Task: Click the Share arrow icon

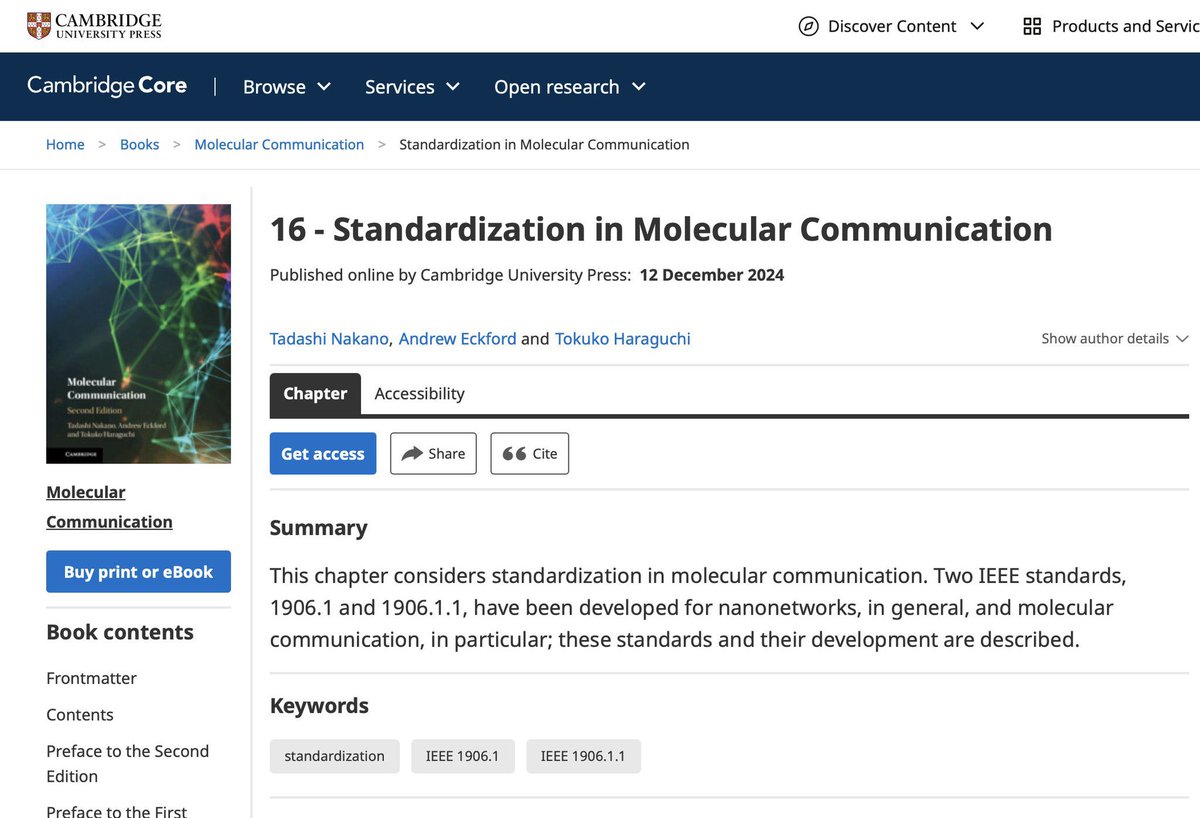Action: [412, 454]
